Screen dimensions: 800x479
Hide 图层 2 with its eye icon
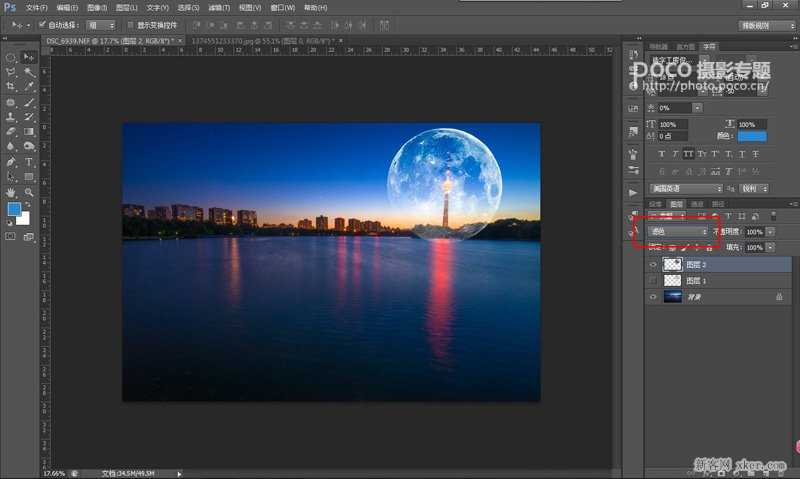point(653,264)
